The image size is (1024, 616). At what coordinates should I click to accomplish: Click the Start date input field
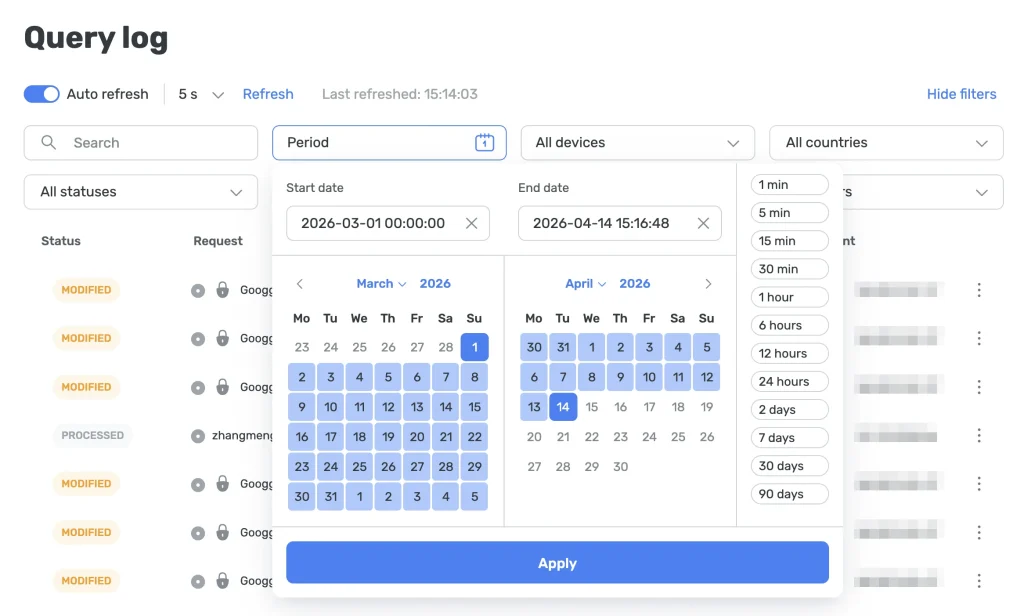pos(375,223)
